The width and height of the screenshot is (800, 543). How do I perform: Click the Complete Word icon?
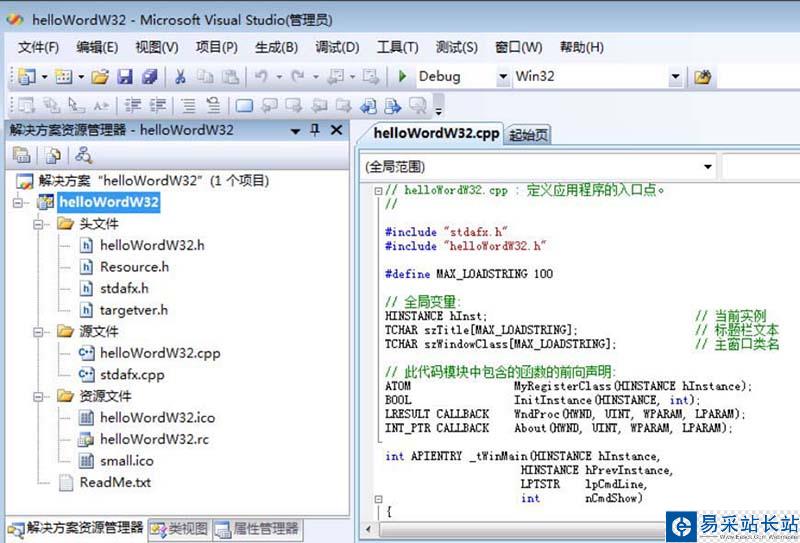pyautogui.click(x=101, y=106)
